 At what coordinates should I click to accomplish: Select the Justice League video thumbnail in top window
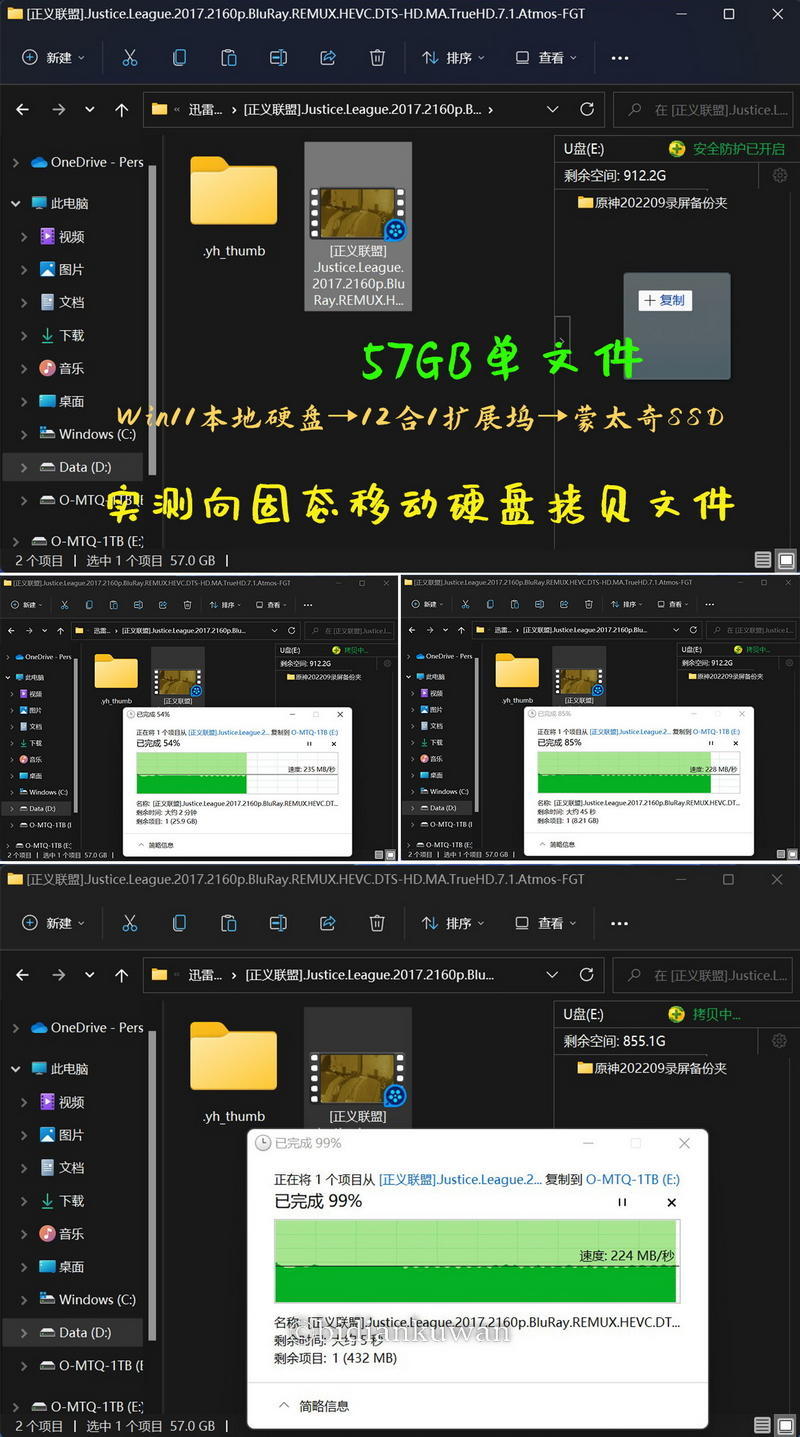[x=358, y=226]
